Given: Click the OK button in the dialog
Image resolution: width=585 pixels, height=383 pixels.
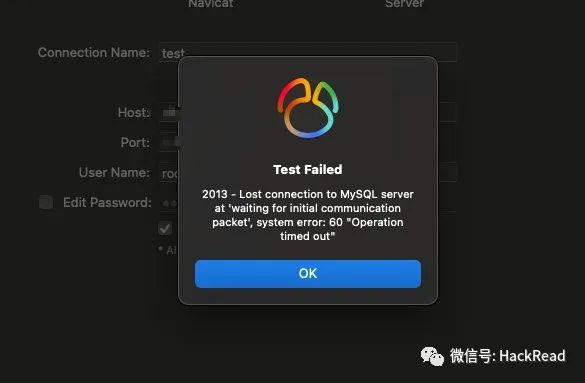Looking at the screenshot, I should (308, 274).
